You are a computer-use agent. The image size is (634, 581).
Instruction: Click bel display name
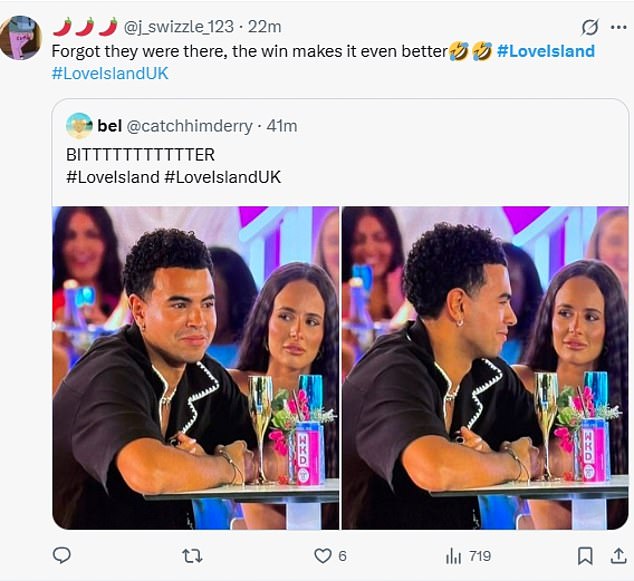110,126
